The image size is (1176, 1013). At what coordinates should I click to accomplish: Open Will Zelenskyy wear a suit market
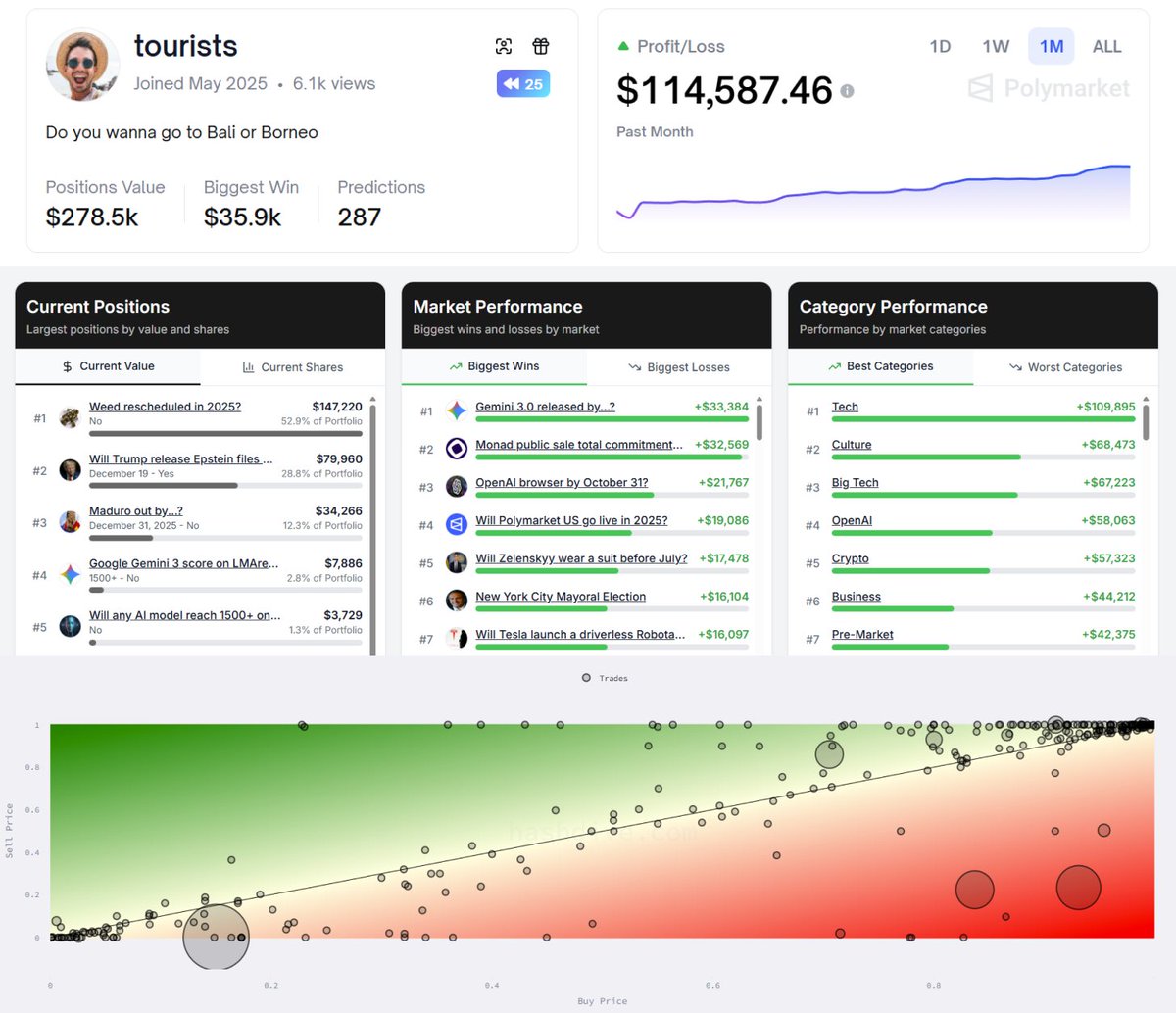click(x=581, y=558)
